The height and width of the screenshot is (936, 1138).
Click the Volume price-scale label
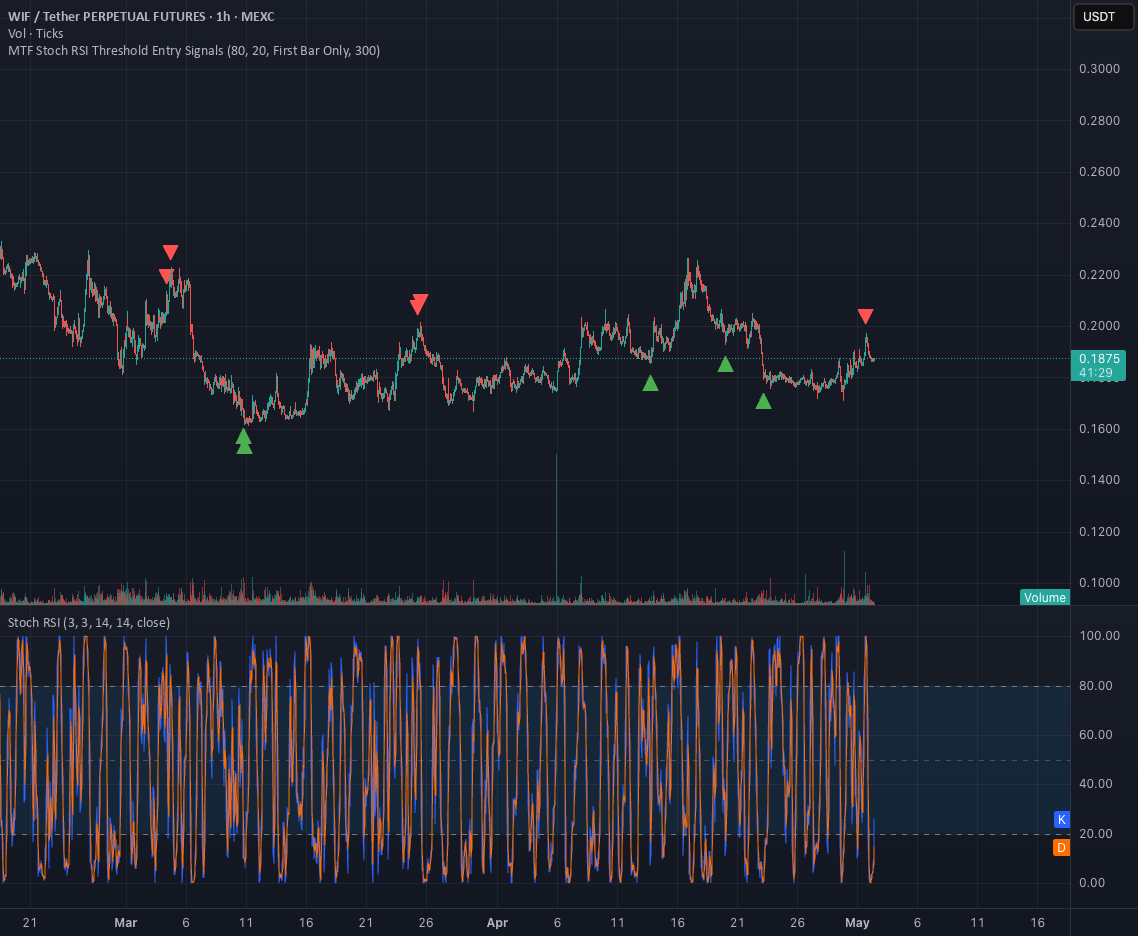click(x=1044, y=597)
